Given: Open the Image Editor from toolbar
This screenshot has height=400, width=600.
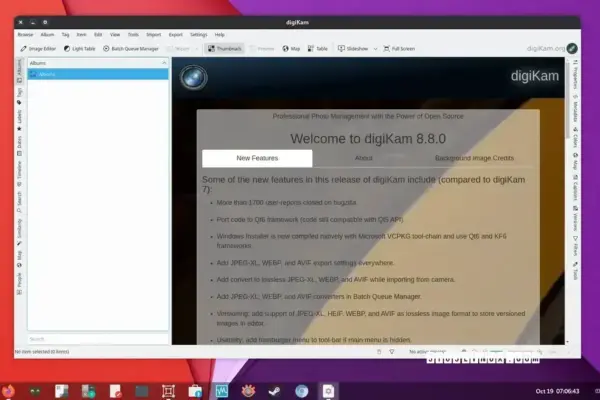Looking at the screenshot, I should [x=38, y=49].
